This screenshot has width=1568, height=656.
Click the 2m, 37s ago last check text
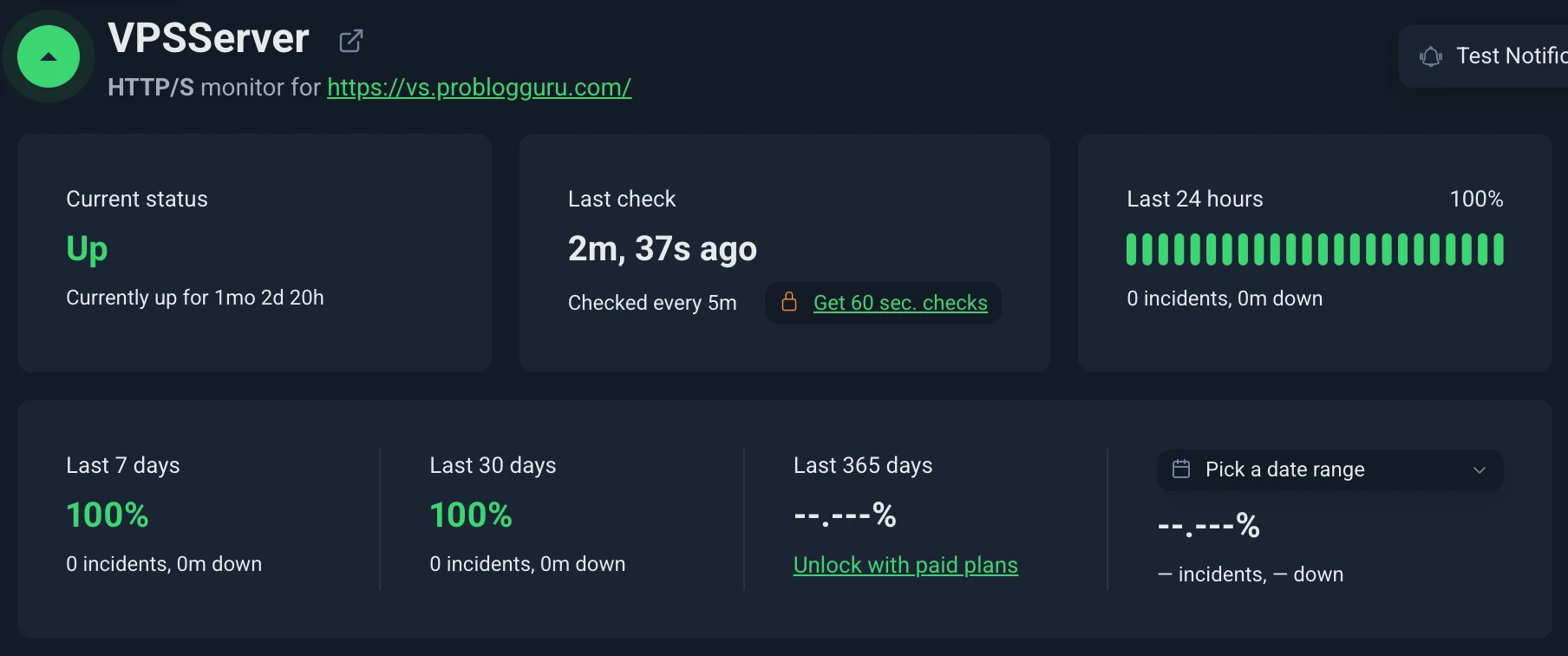click(x=662, y=249)
